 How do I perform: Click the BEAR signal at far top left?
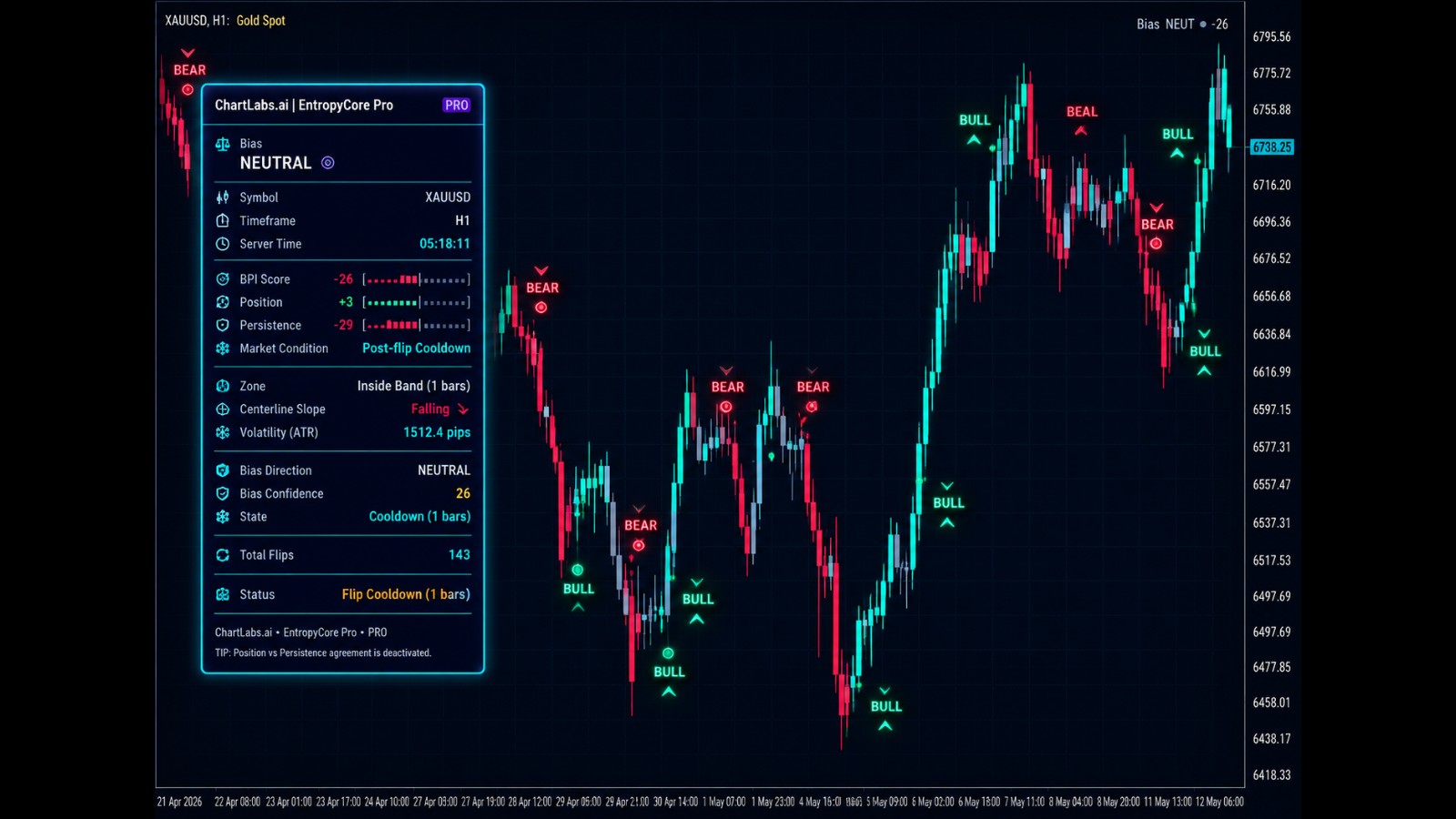point(189,70)
